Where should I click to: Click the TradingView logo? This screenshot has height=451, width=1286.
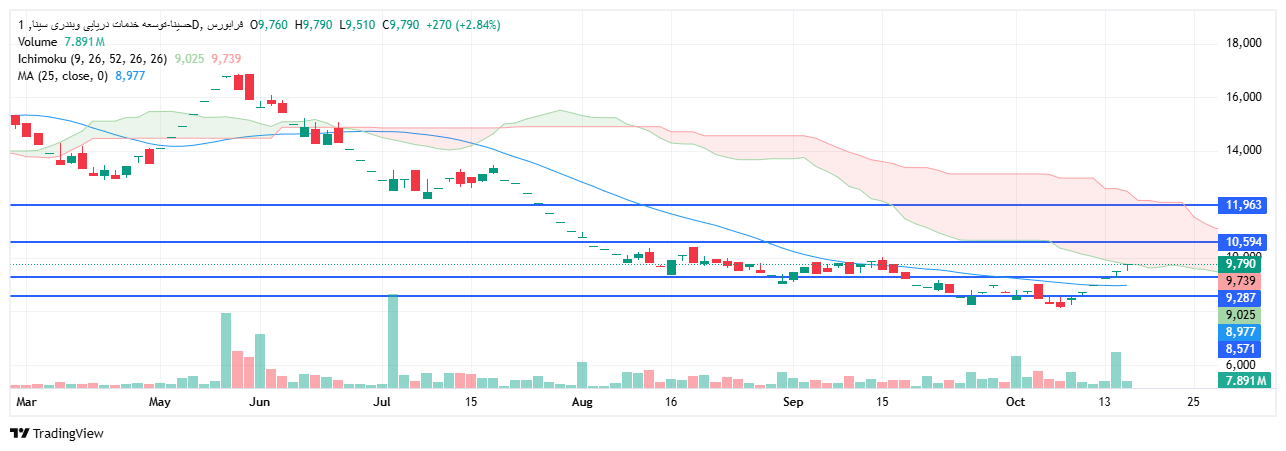pos(57,433)
